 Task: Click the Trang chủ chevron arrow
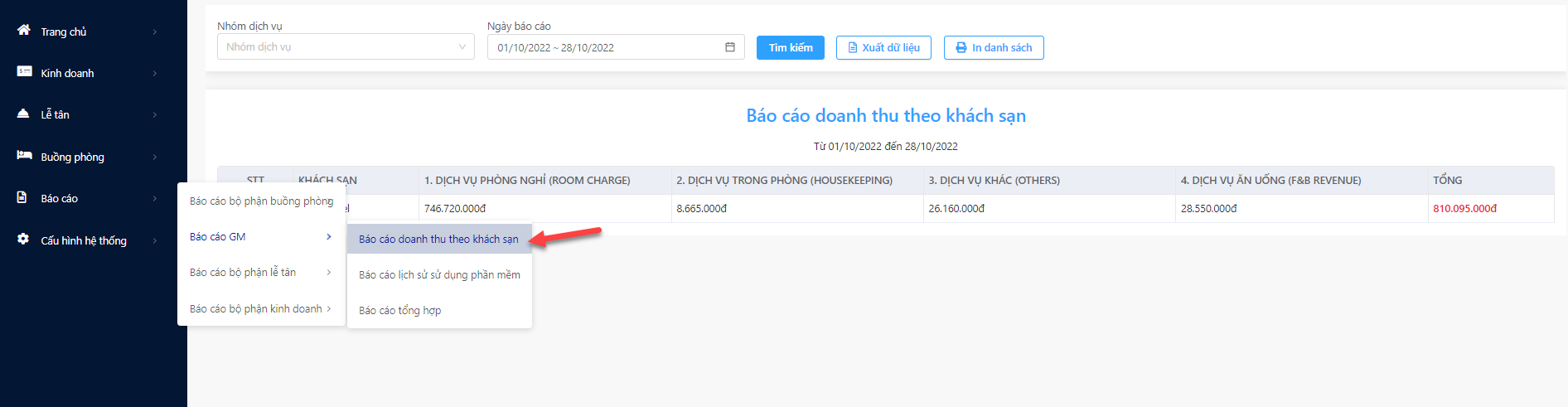(x=155, y=32)
